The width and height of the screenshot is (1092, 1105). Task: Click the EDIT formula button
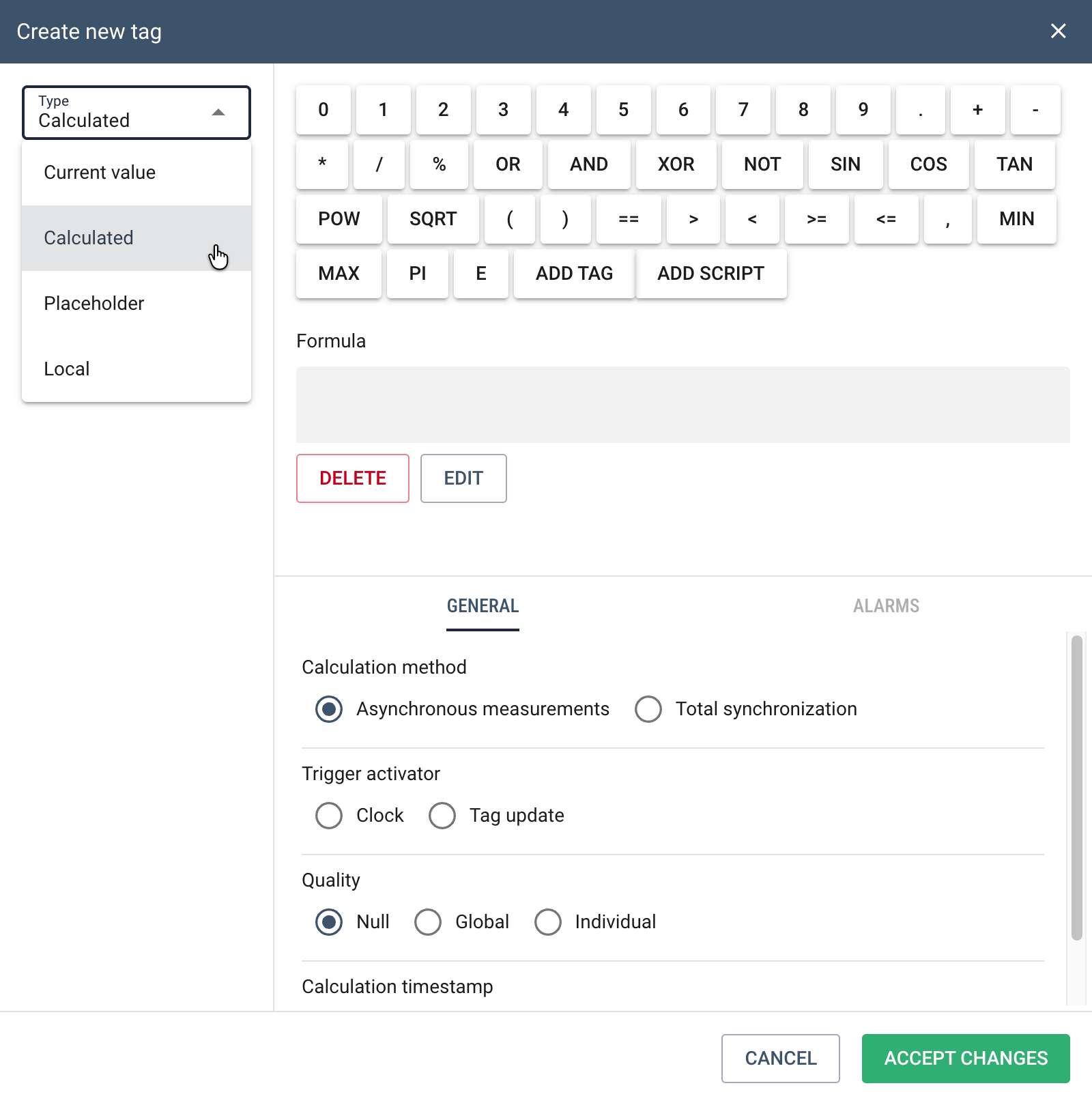coord(463,478)
